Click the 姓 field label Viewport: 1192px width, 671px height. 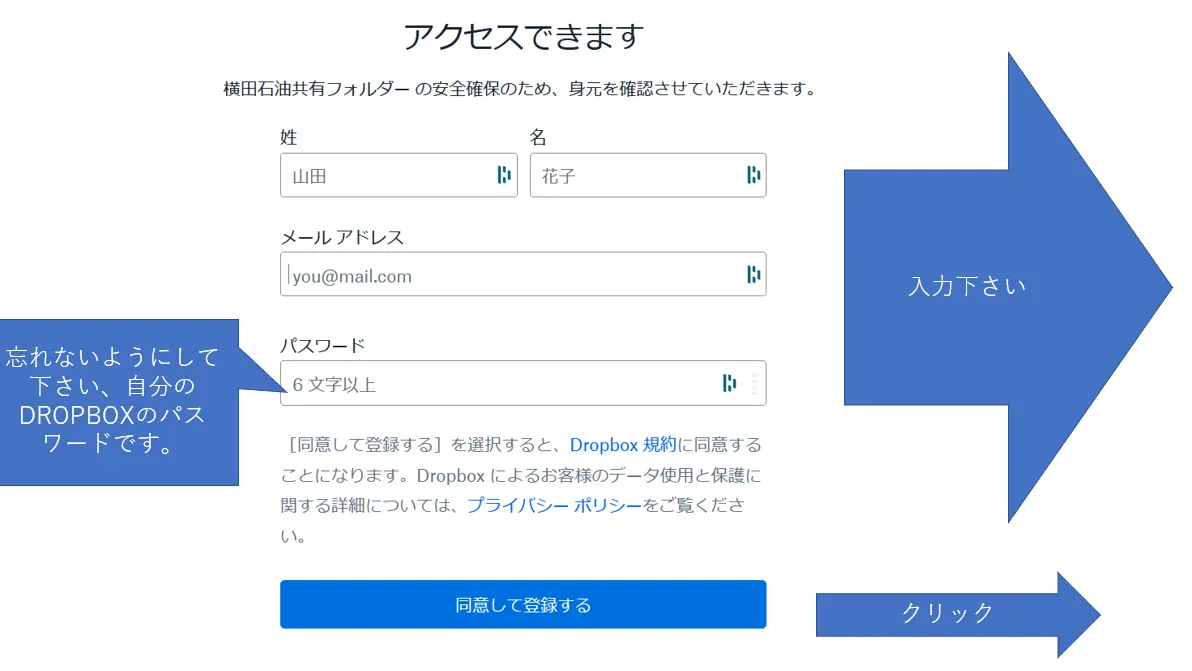pyautogui.click(x=289, y=137)
